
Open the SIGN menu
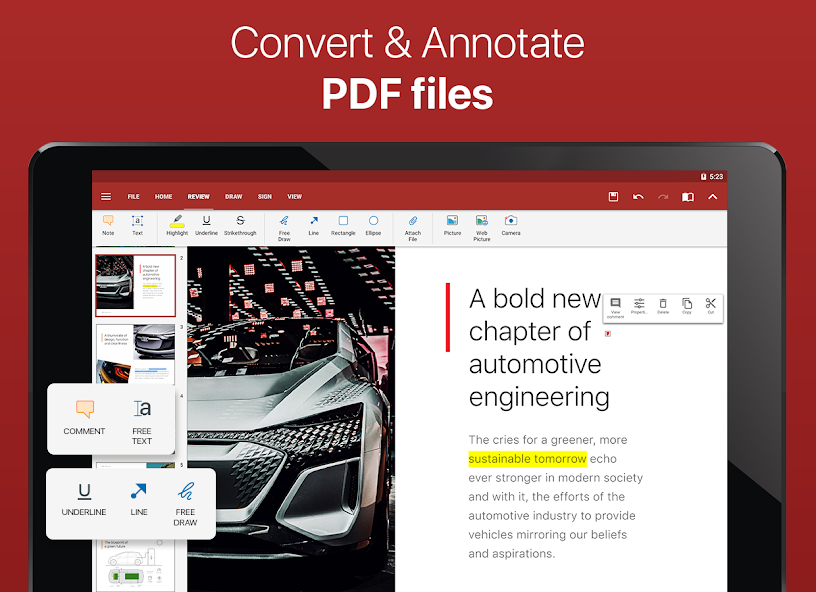click(x=265, y=196)
